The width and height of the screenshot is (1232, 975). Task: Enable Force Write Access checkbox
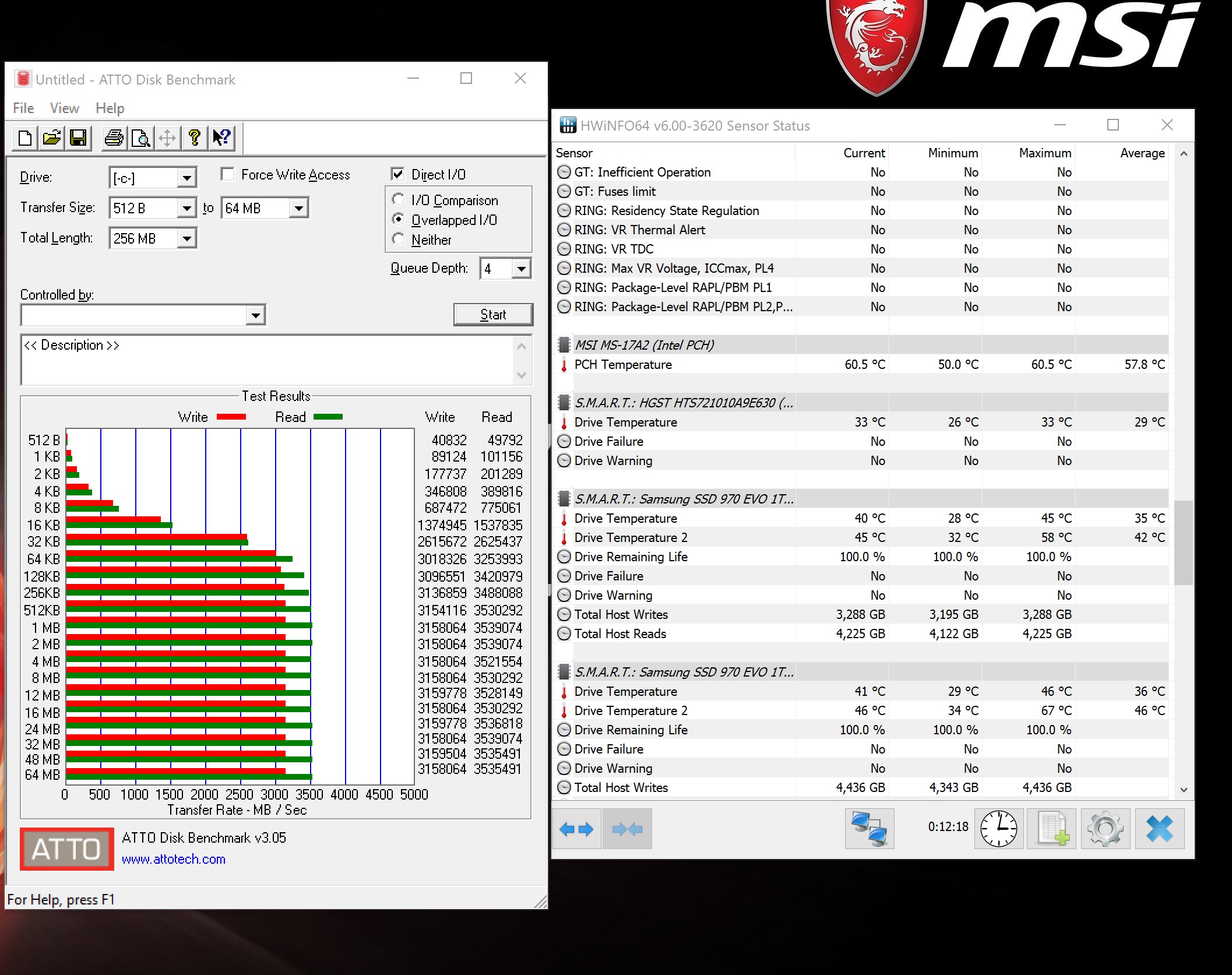[x=228, y=174]
